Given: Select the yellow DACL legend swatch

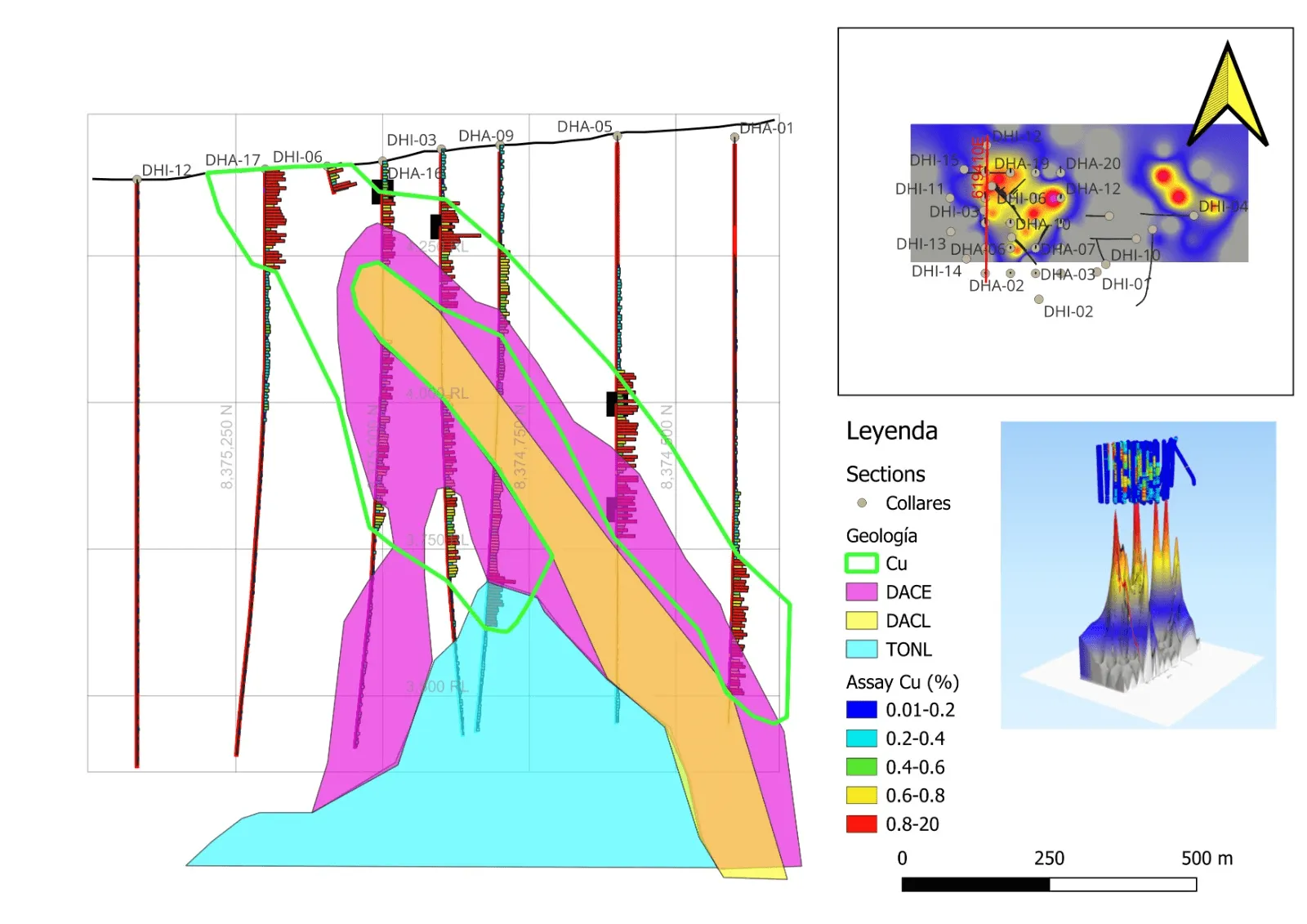Looking at the screenshot, I should pyautogui.click(x=861, y=620).
